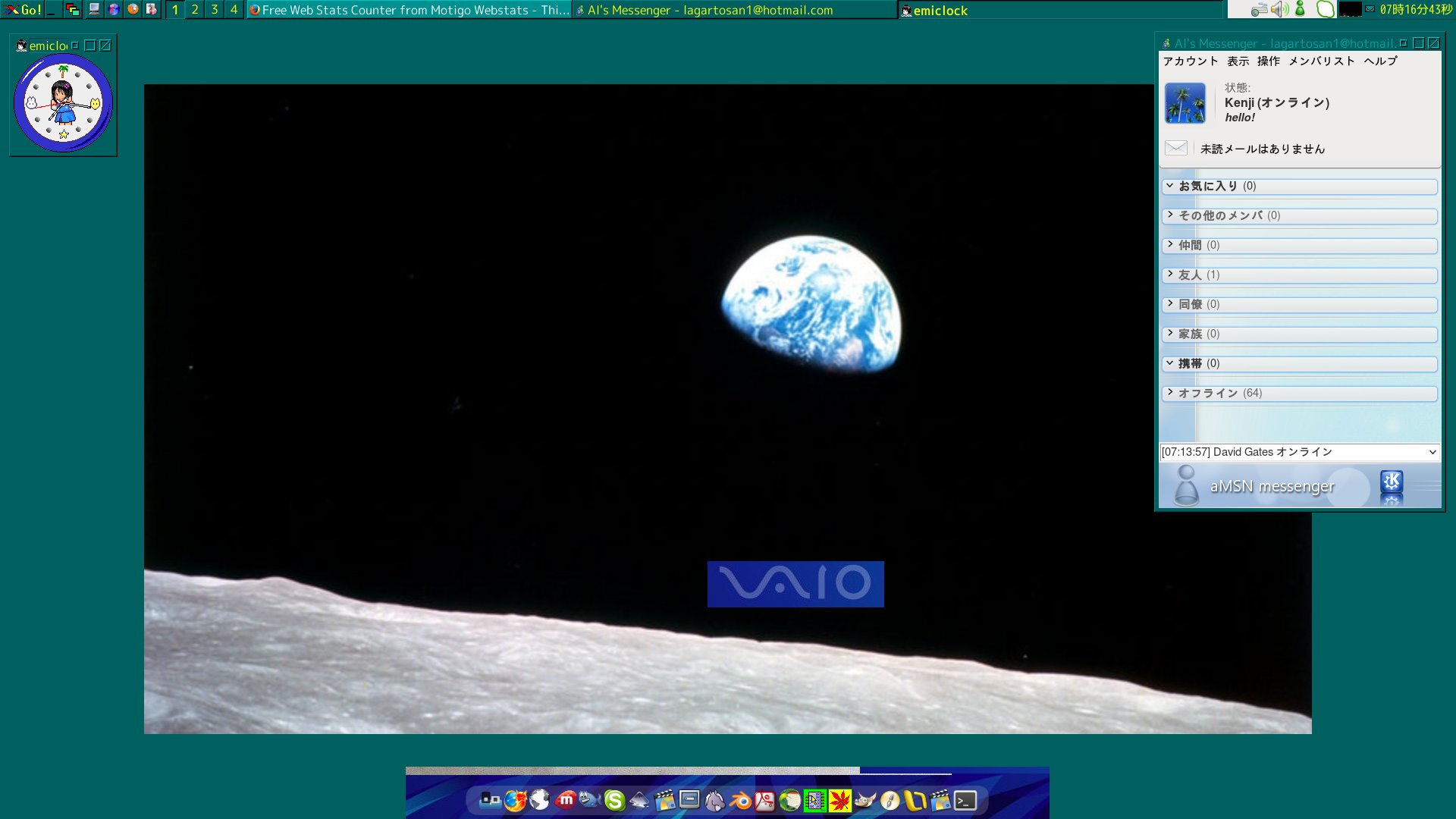Image resolution: width=1456 pixels, height=819 pixels.
Task: Open the David Gates event history dropdown
Action: pyautogui.click(x=1432, y=452)
